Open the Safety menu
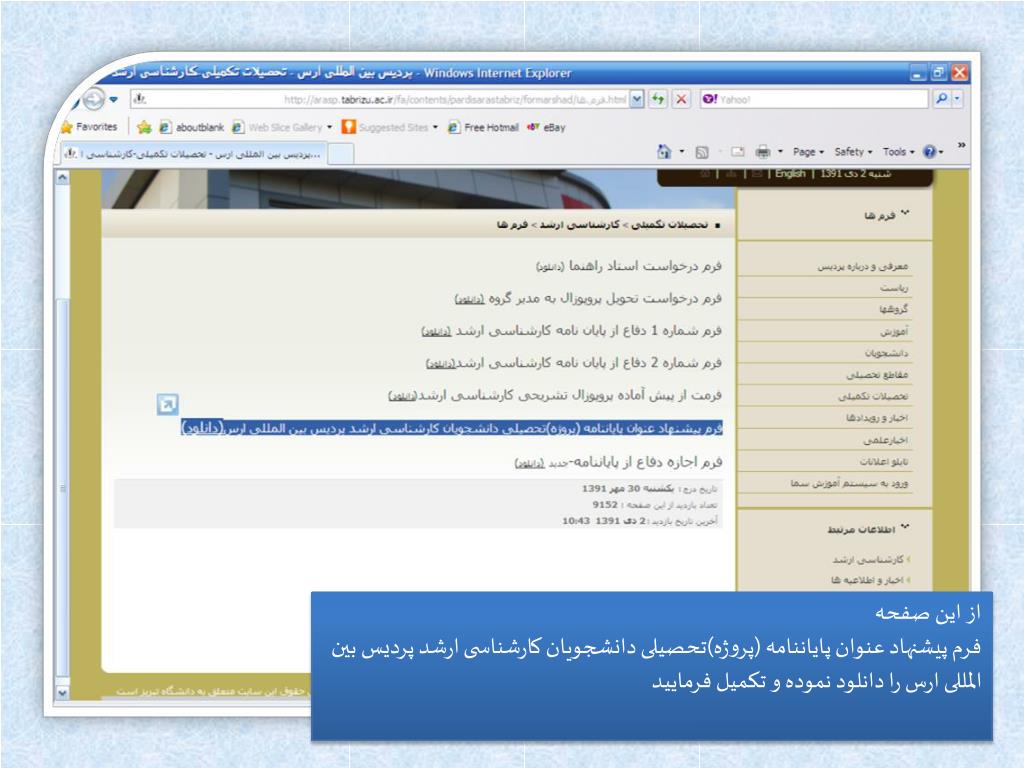The image size is (1024, 768). (854, 152)
